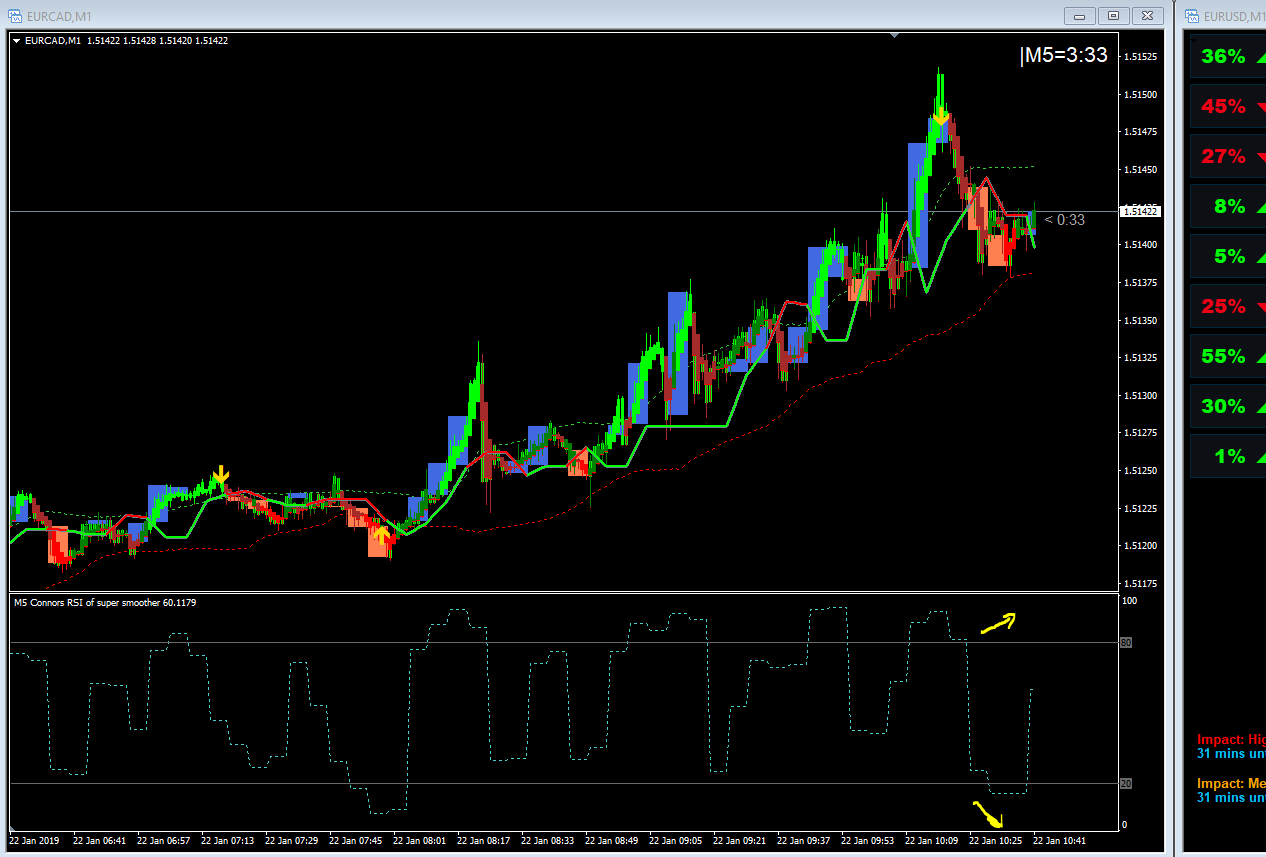The width and height of the screenshot is (1266, 857).
Task: Click the EURCAD,M1 window chart icon
Action: point(15,15)
